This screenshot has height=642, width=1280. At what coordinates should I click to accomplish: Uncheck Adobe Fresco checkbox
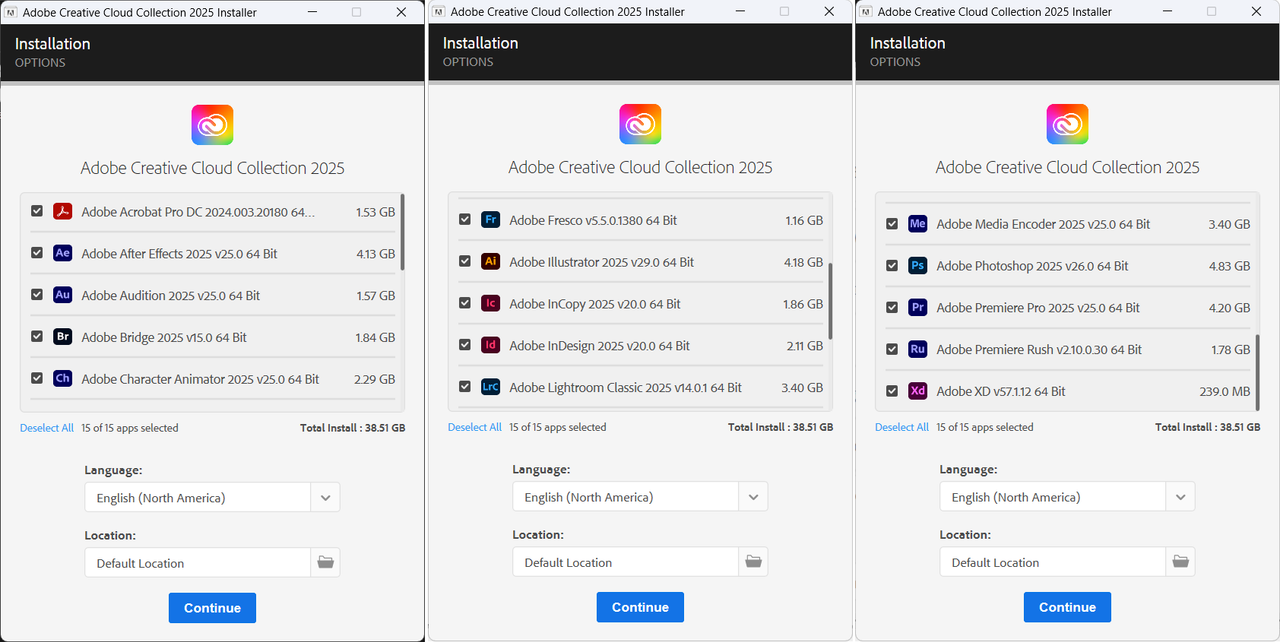click(x=465, y=220)
